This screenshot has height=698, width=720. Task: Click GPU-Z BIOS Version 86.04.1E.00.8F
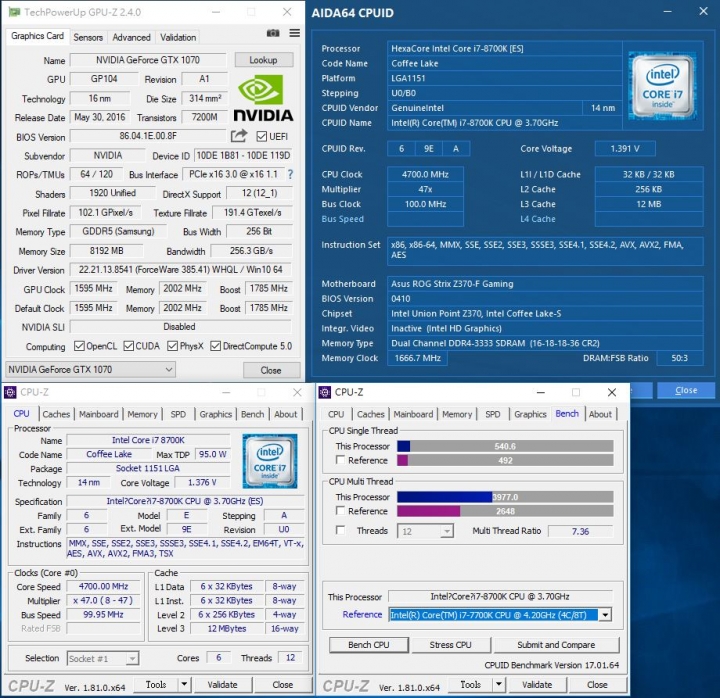click(x=148, y=136)
